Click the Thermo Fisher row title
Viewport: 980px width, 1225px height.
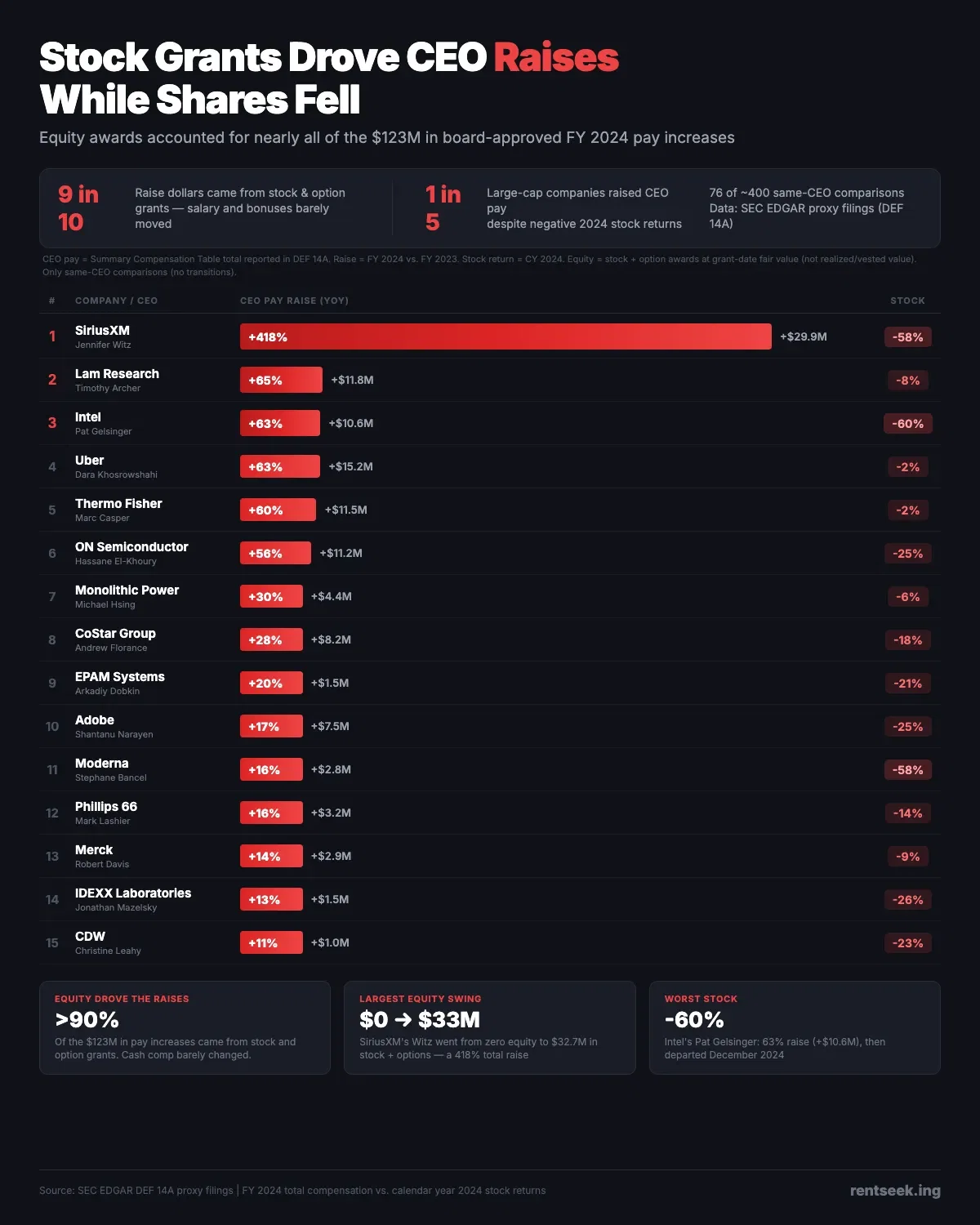(x=118, y=503)
